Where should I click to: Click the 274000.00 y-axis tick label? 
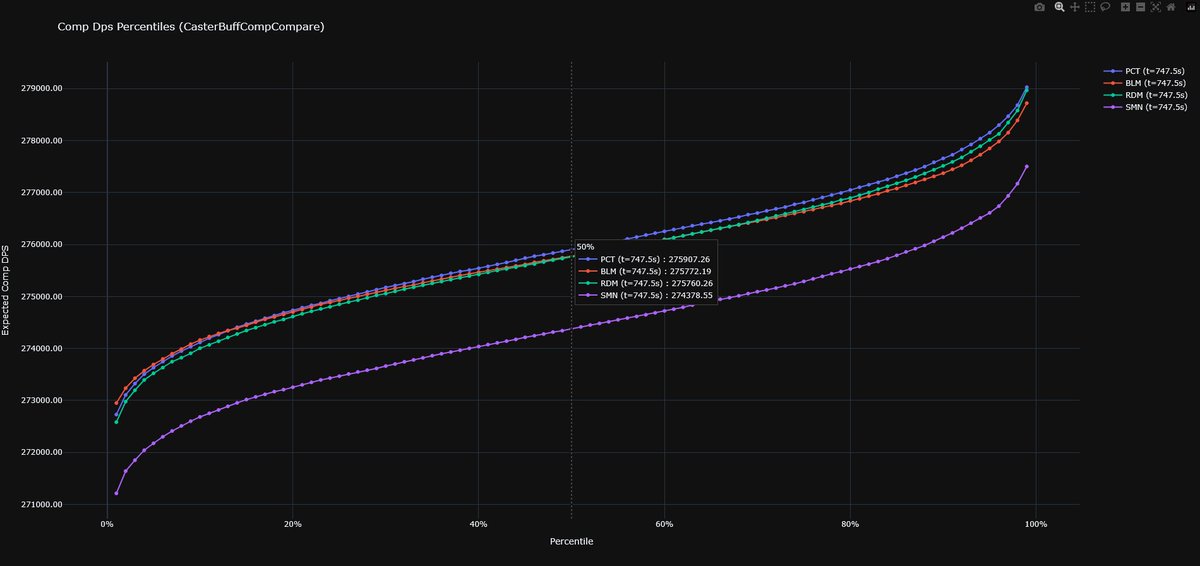(42, 348)
